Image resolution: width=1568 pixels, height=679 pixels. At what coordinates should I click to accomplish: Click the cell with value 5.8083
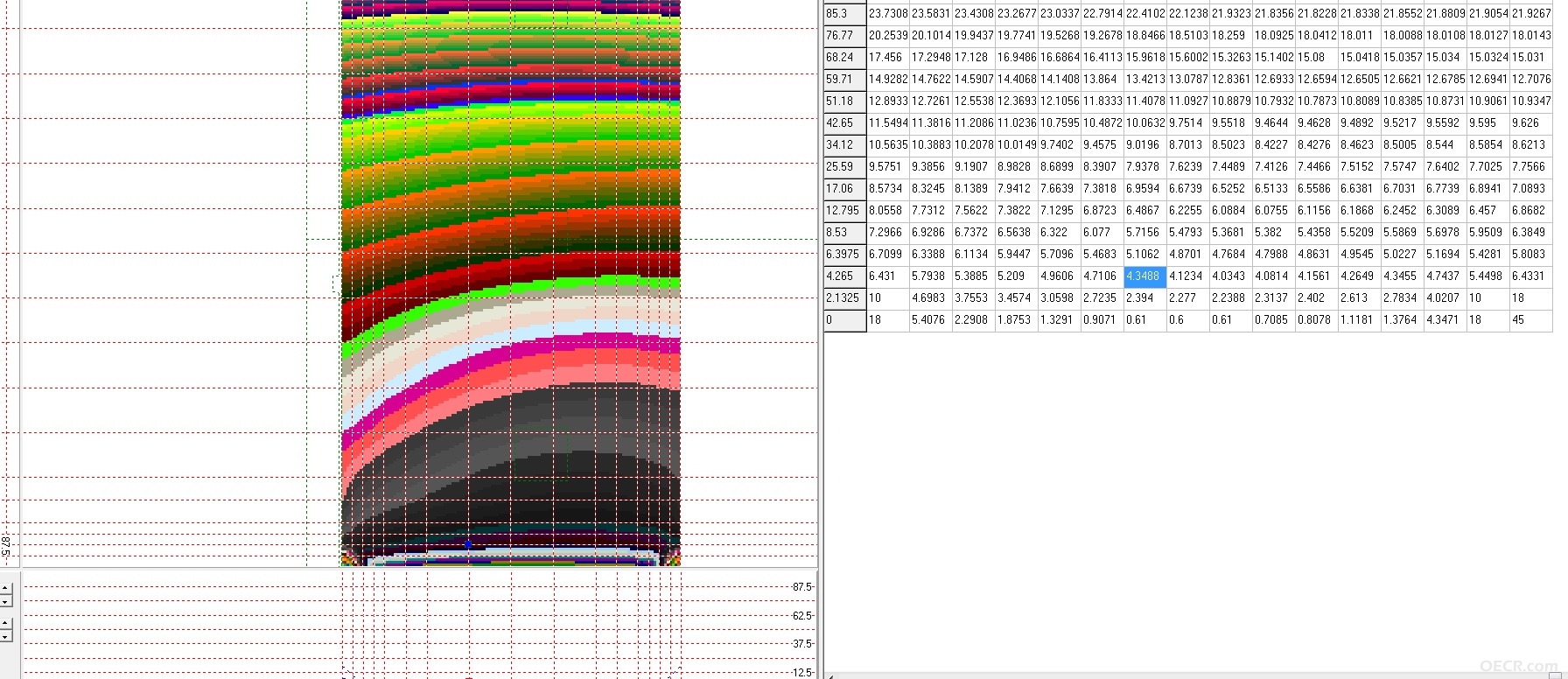pos(1531,255)
